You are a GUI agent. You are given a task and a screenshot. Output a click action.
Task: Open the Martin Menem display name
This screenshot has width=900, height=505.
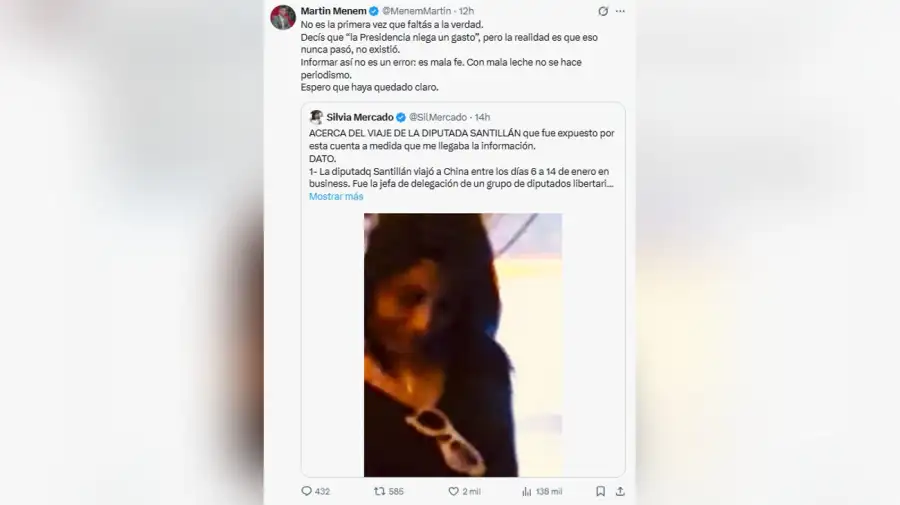[x=333, y=11]
